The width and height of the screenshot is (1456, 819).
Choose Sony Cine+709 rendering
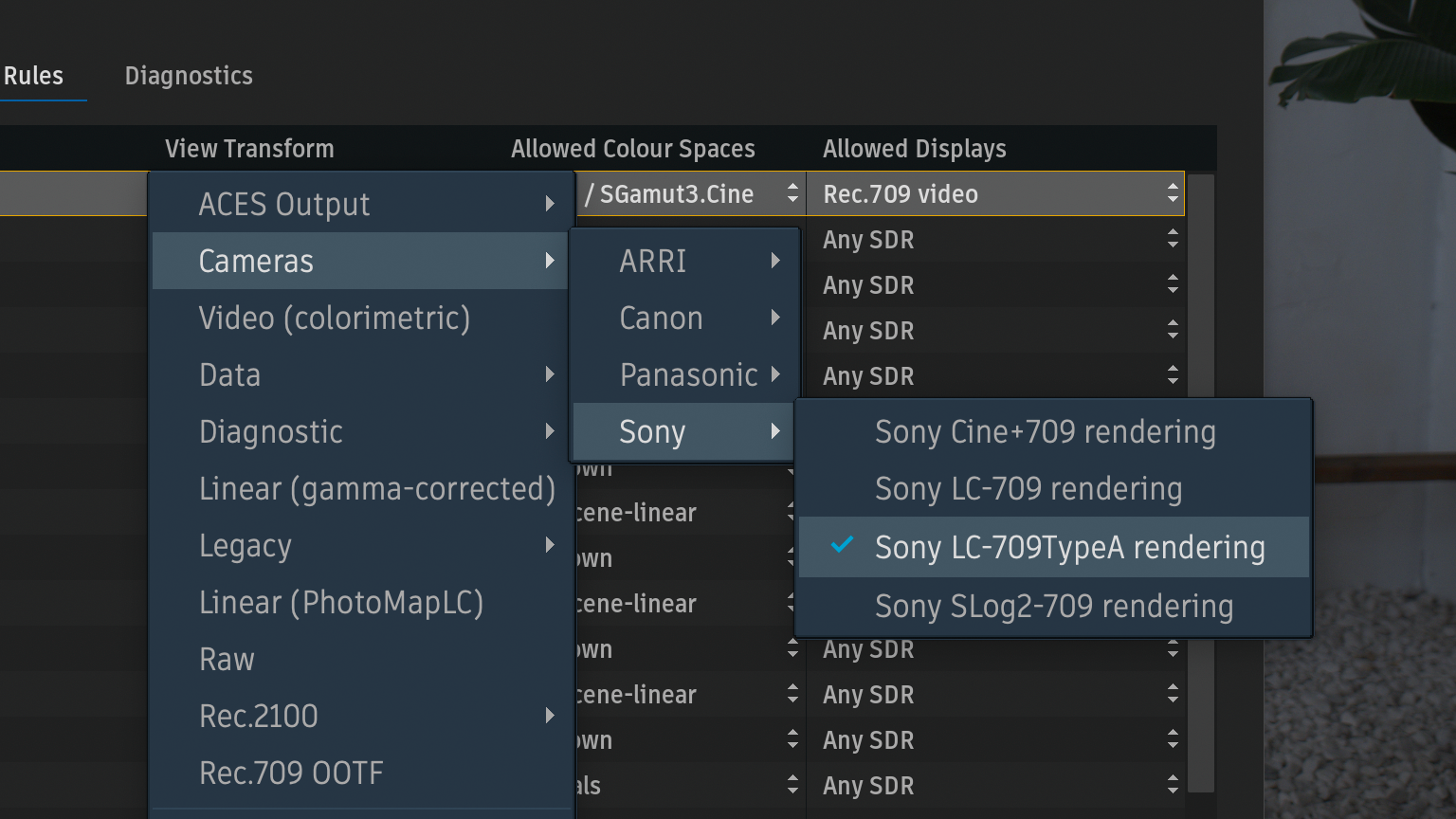pyautogui.click(x=1054, y=431)
